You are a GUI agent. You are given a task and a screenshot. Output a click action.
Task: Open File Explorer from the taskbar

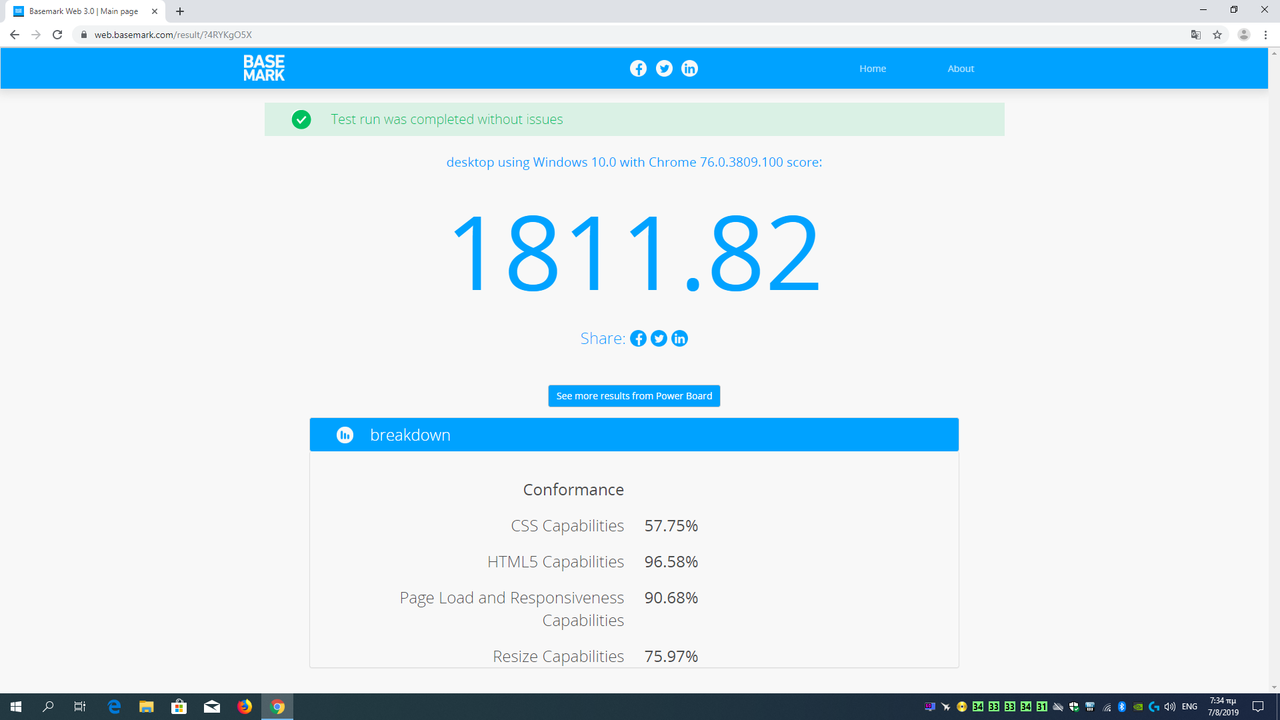(x=146, y=707)
